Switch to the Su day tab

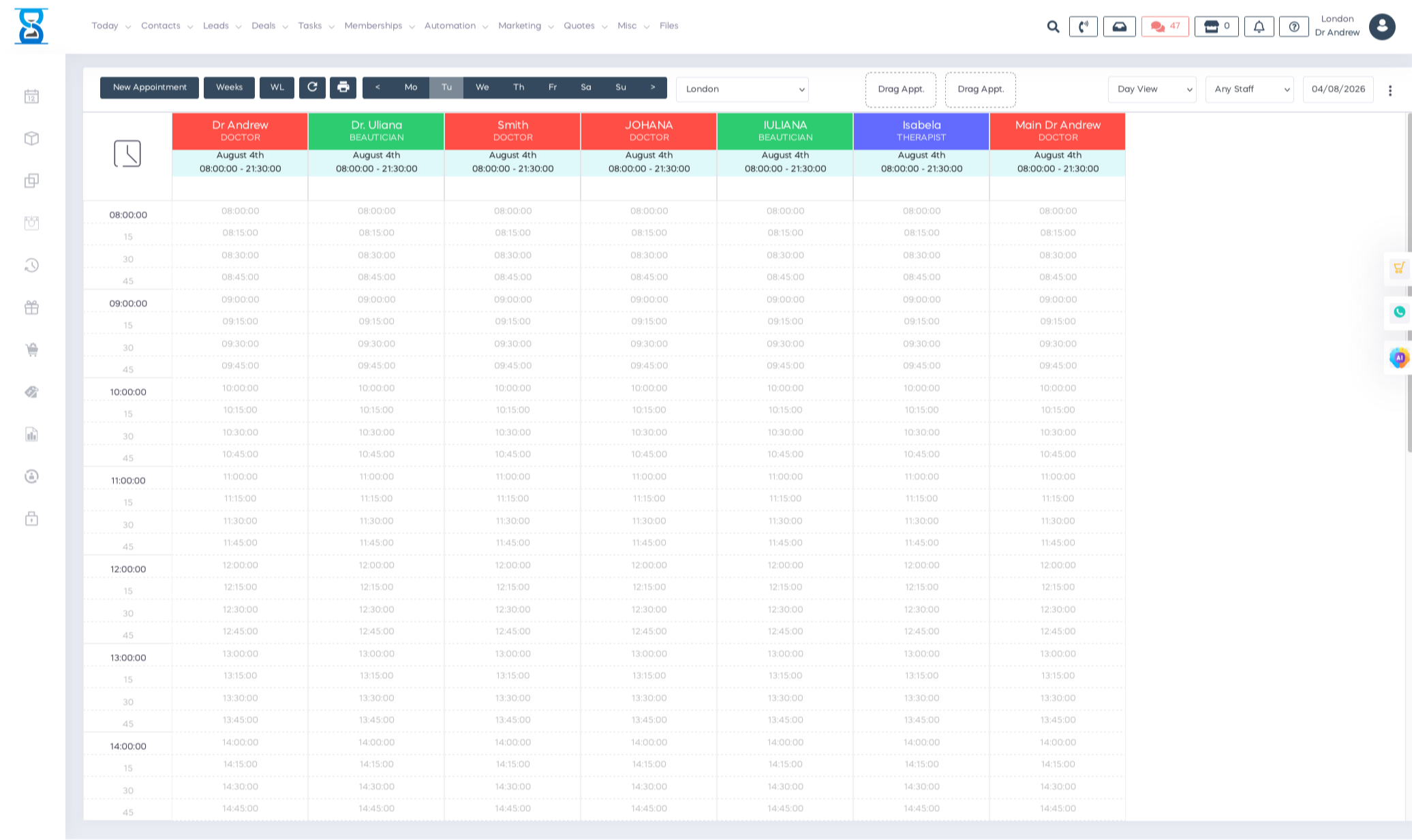tap(621, 87)
